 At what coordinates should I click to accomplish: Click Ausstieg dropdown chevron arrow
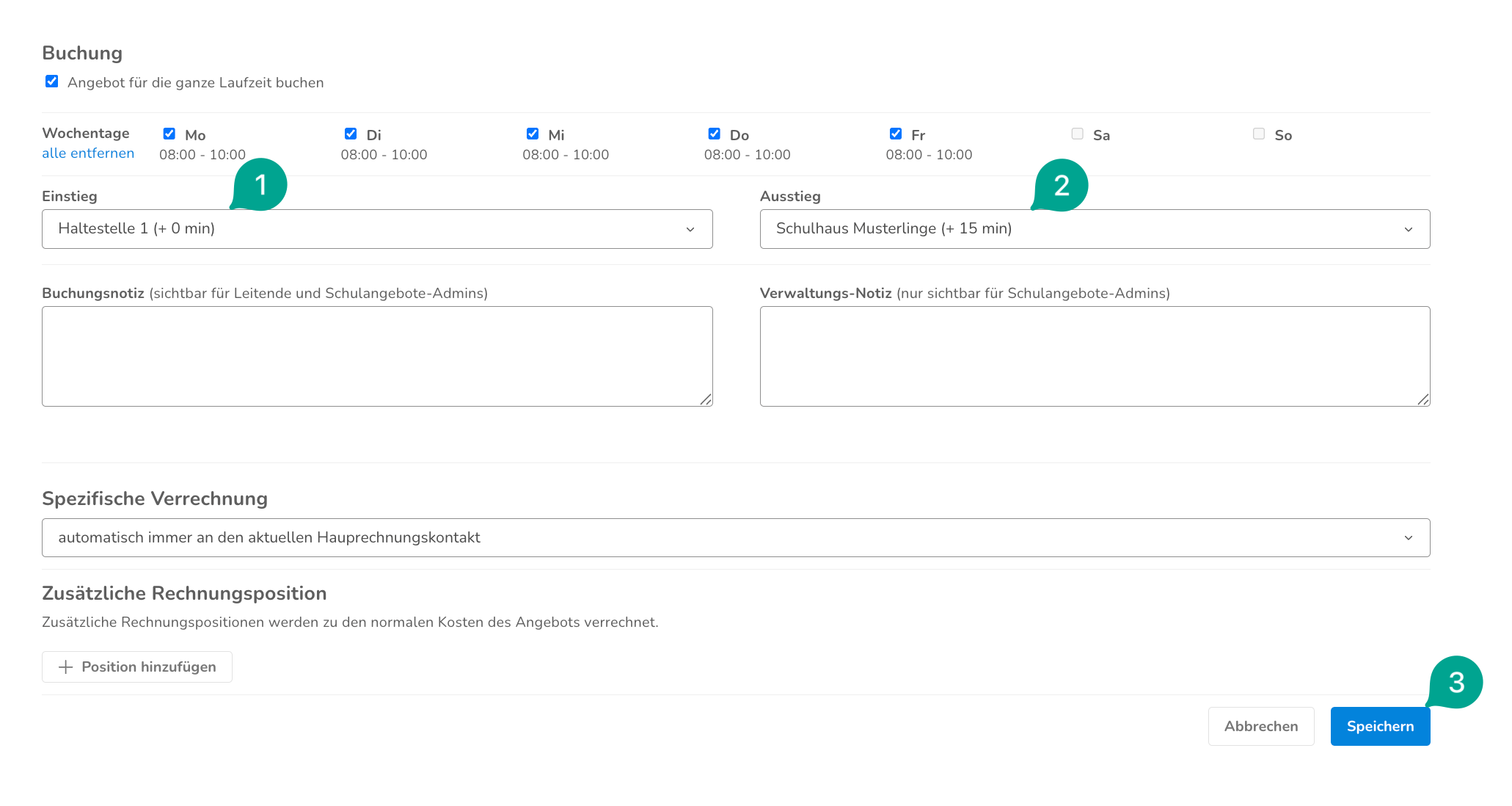(x=1408, y=229)
